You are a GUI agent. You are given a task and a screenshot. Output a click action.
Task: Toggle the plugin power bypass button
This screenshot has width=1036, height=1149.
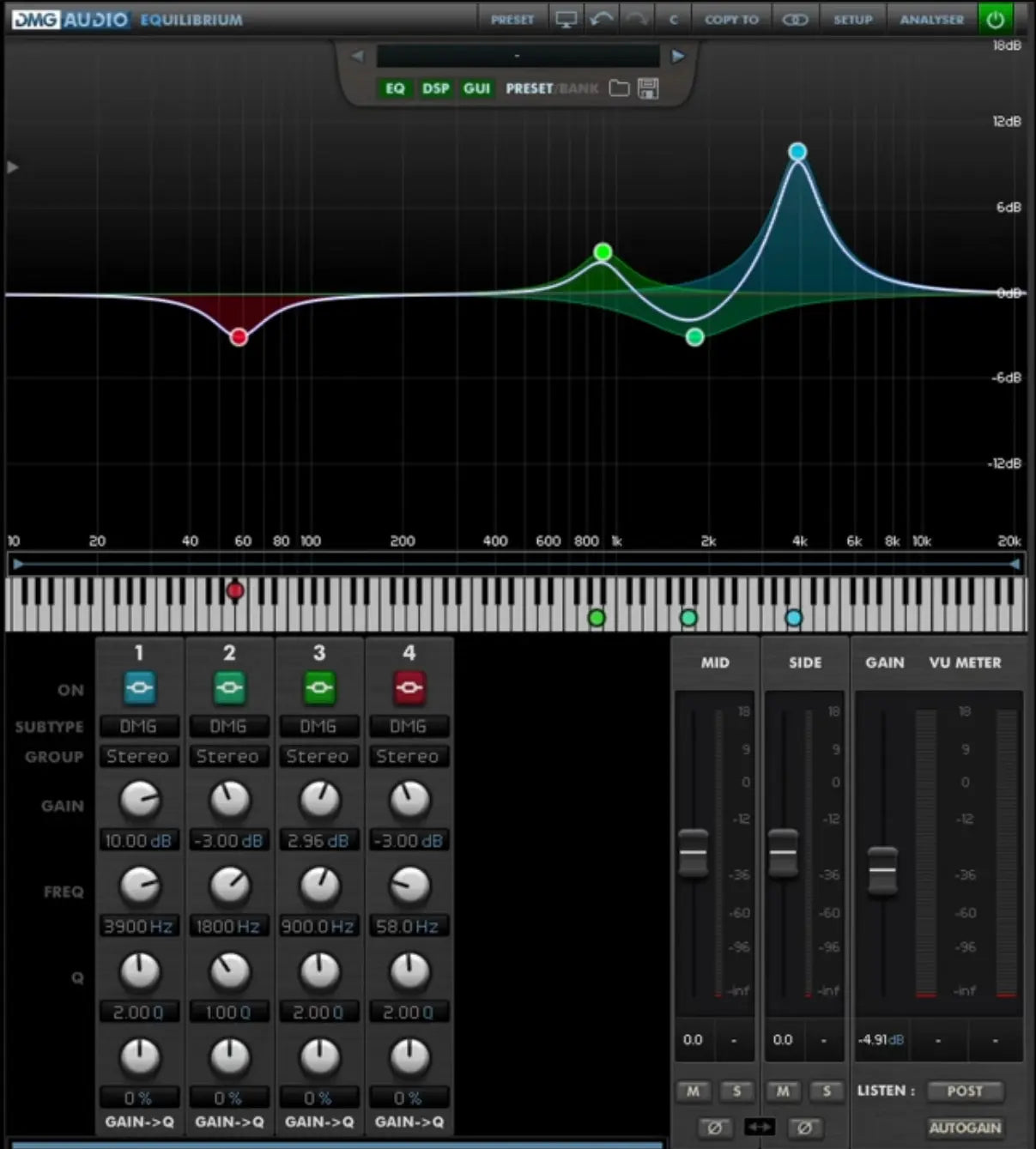pos(995,19)
